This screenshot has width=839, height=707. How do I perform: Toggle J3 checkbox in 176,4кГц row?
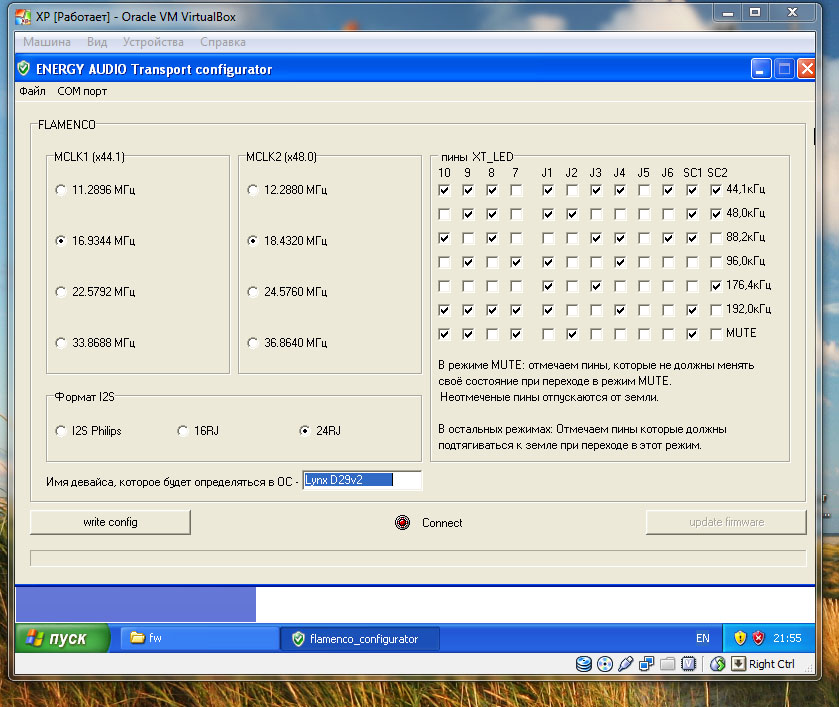click(596, 286)
